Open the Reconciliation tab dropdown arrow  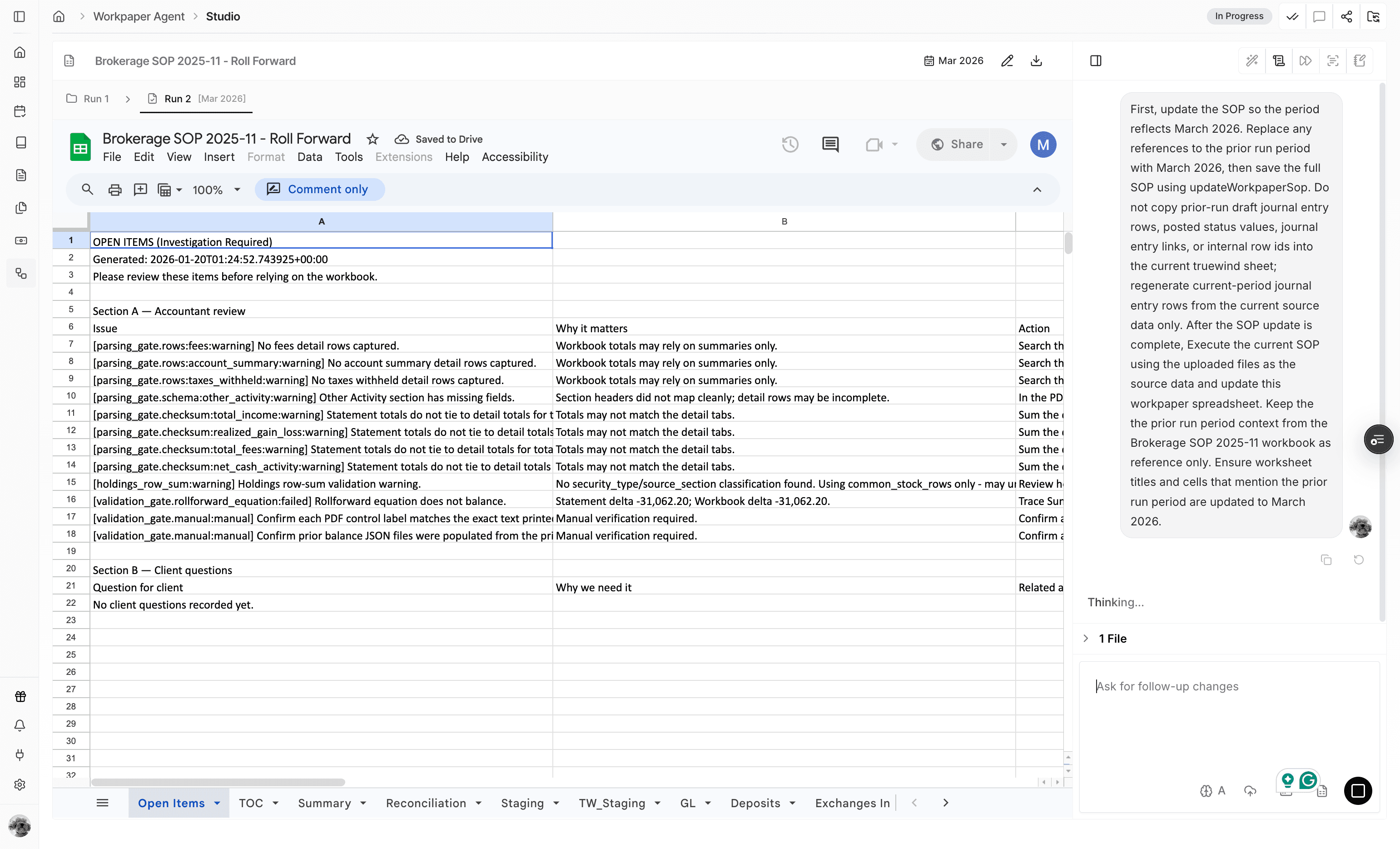tap(478, 804)
